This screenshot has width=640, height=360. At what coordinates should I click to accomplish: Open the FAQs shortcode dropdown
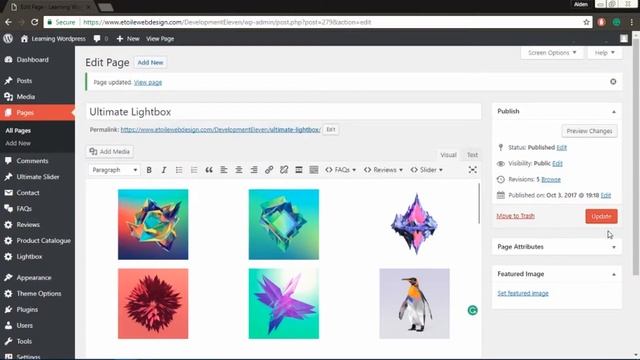(340, 170)
